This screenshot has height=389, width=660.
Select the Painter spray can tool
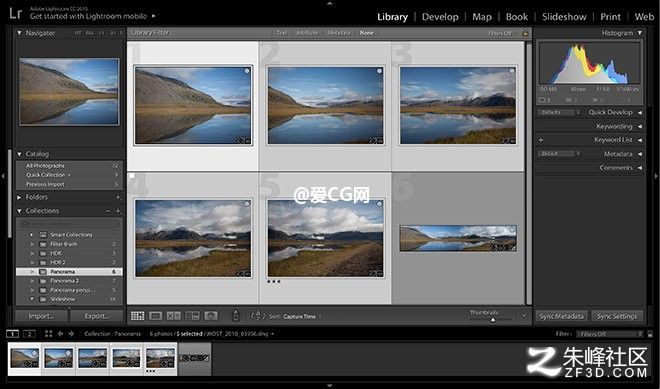coord(236,315)
